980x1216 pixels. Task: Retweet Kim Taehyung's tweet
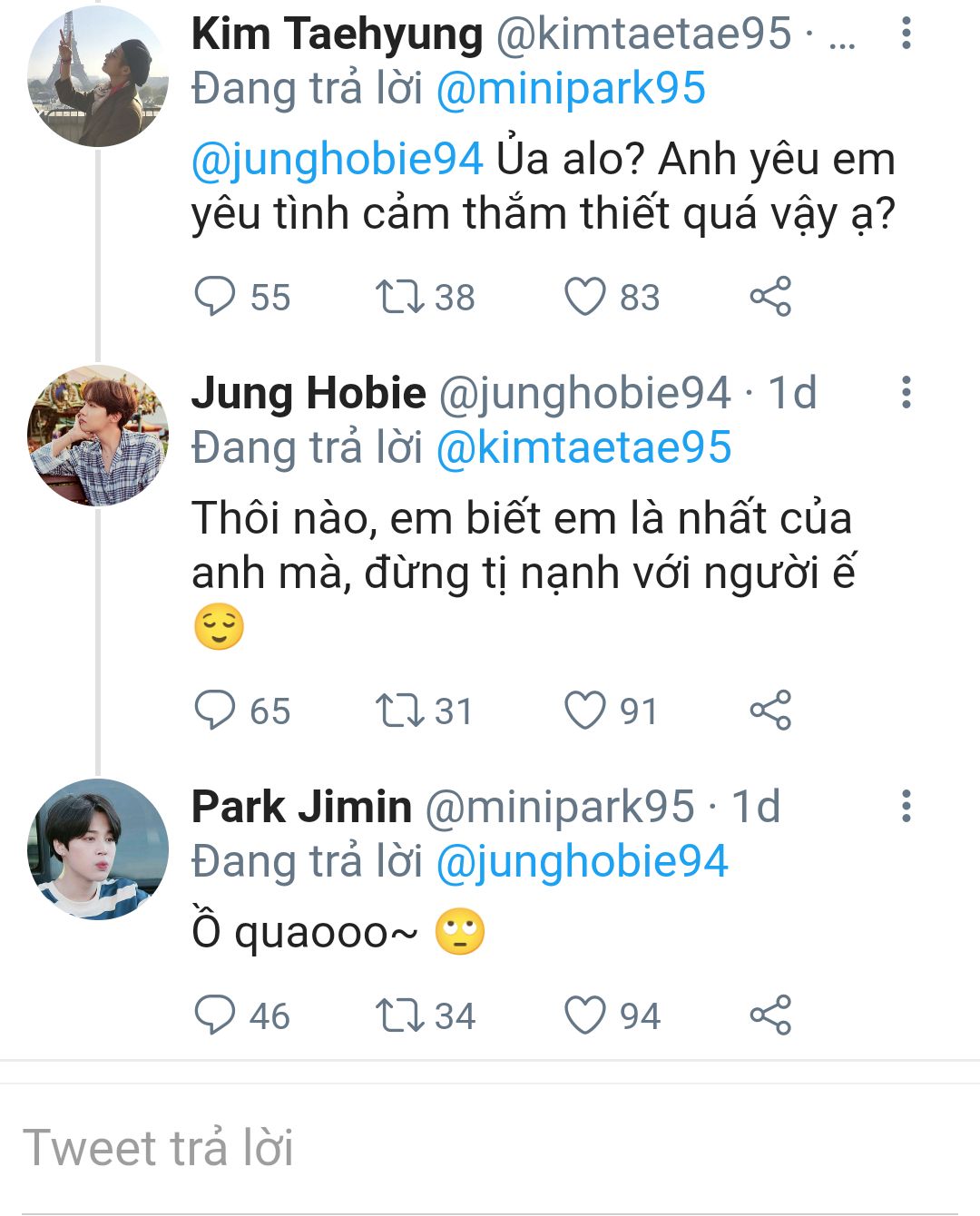(400, 297)
